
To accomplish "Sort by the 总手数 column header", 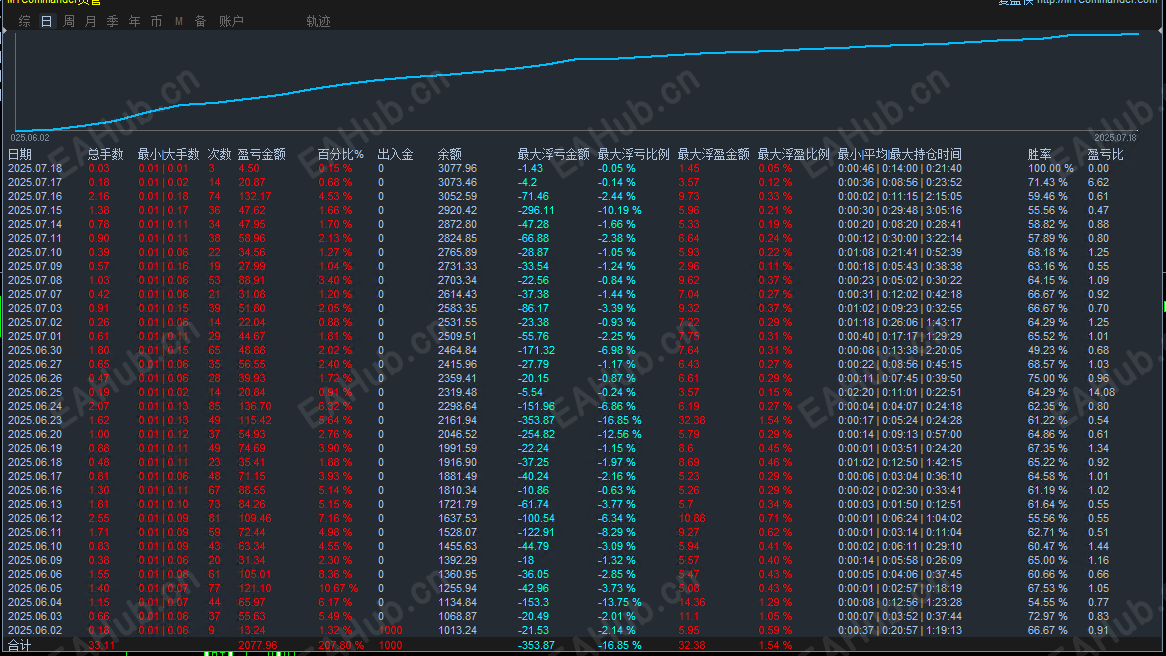I will pyautogui.click(x=106, y=155).
